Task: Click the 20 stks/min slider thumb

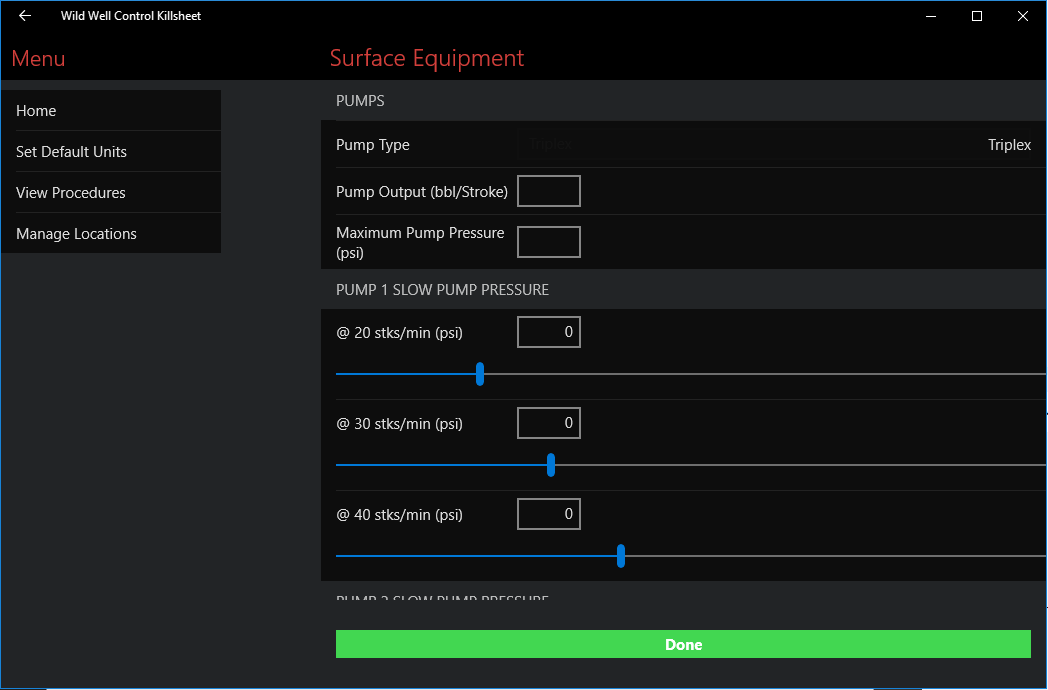Action: click(x=480, y=374)
